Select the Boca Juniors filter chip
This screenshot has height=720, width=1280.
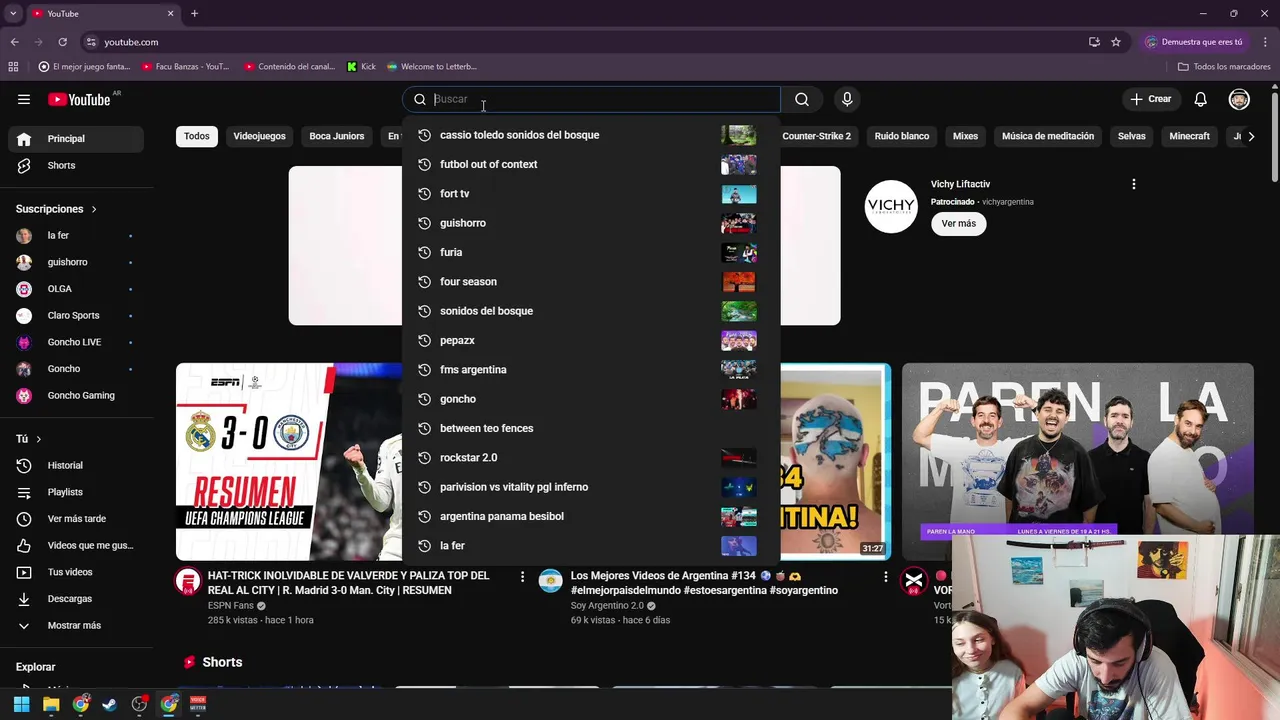(x=337, y=136)
